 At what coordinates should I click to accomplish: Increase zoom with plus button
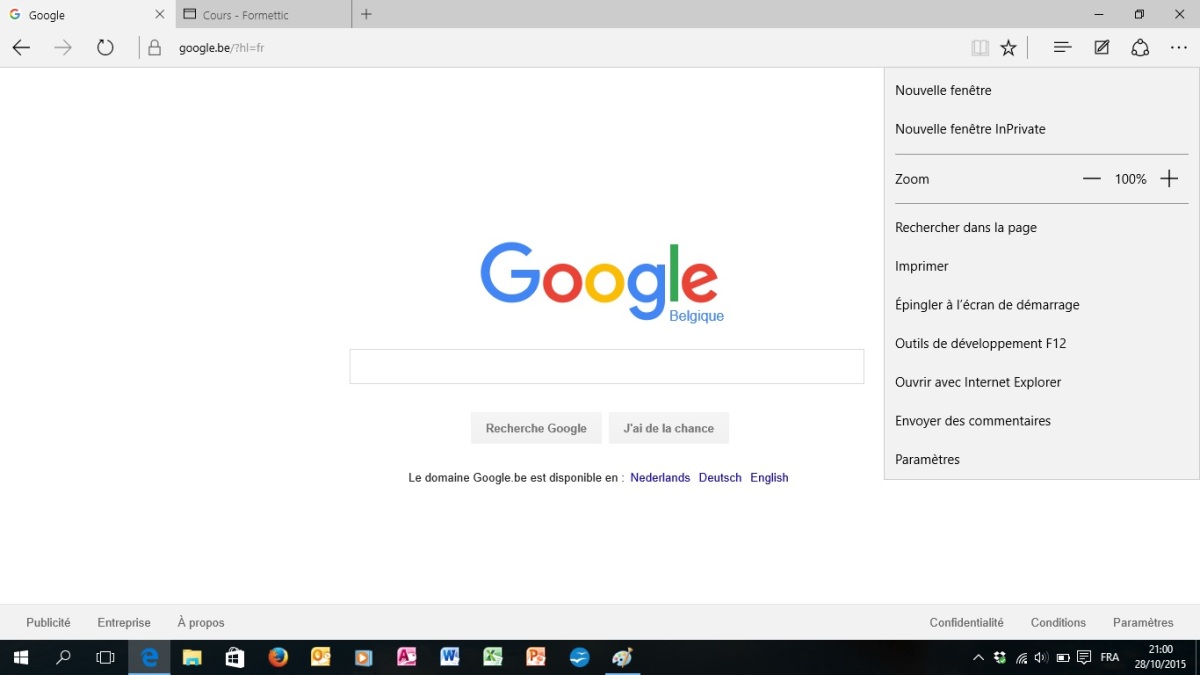[1169, 179]
